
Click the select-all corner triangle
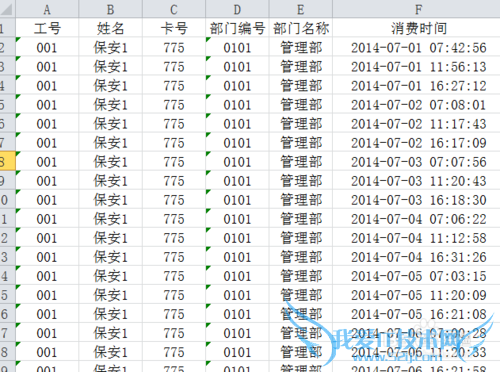7,9
